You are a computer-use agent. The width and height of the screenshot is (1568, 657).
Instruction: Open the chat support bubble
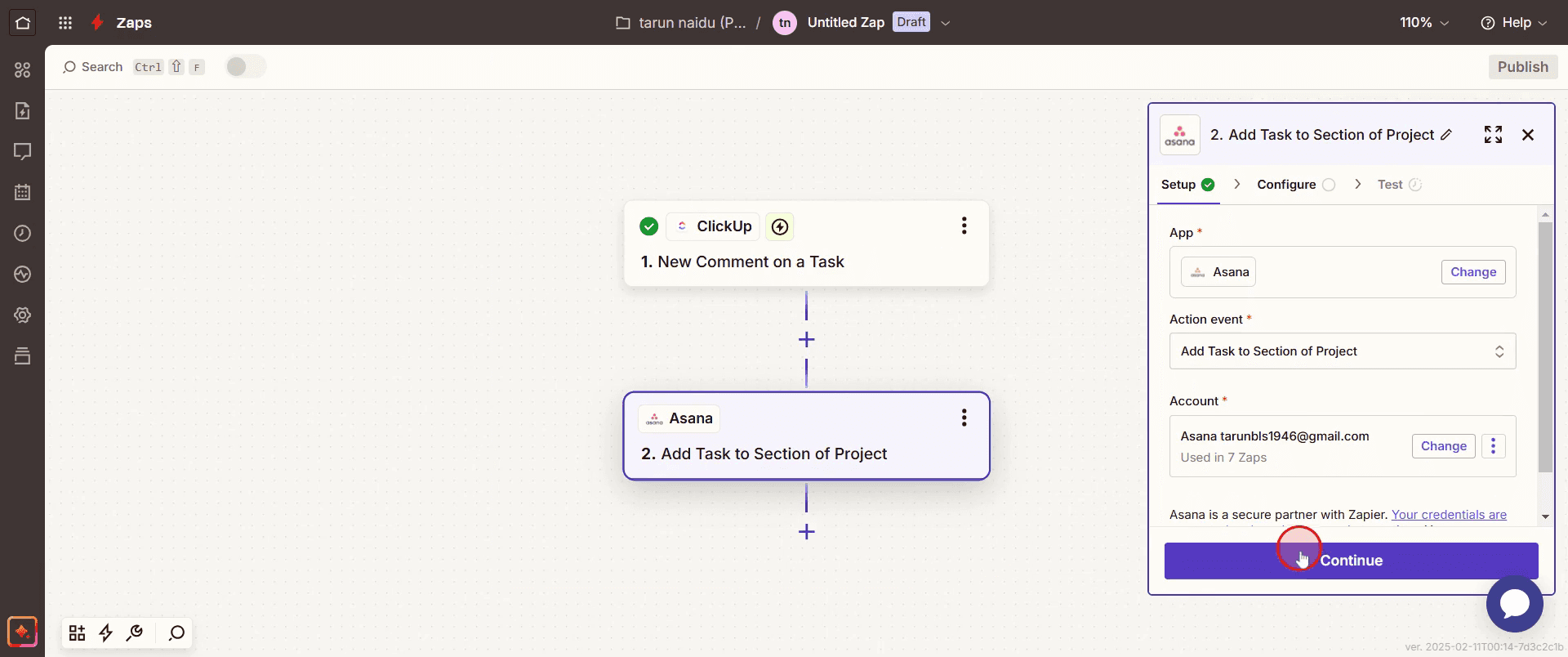[1514, 604]
